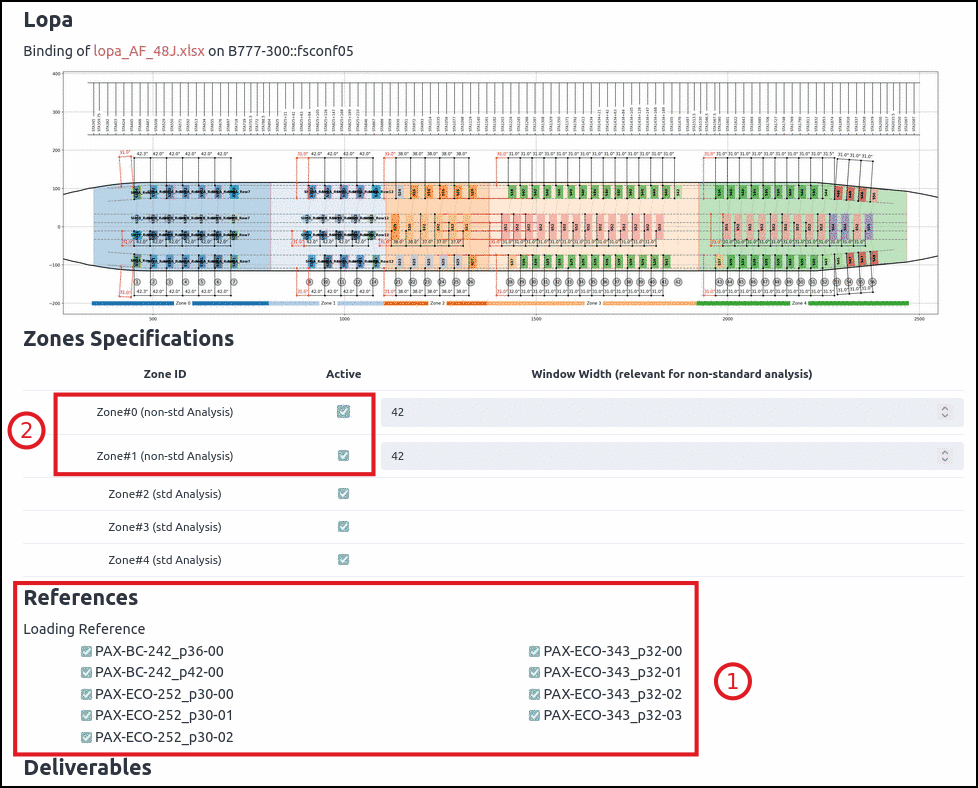978x788 pixels.
Task: Click the Zone#1 window width stepper arrows
Action: click(x=945, y=456)
